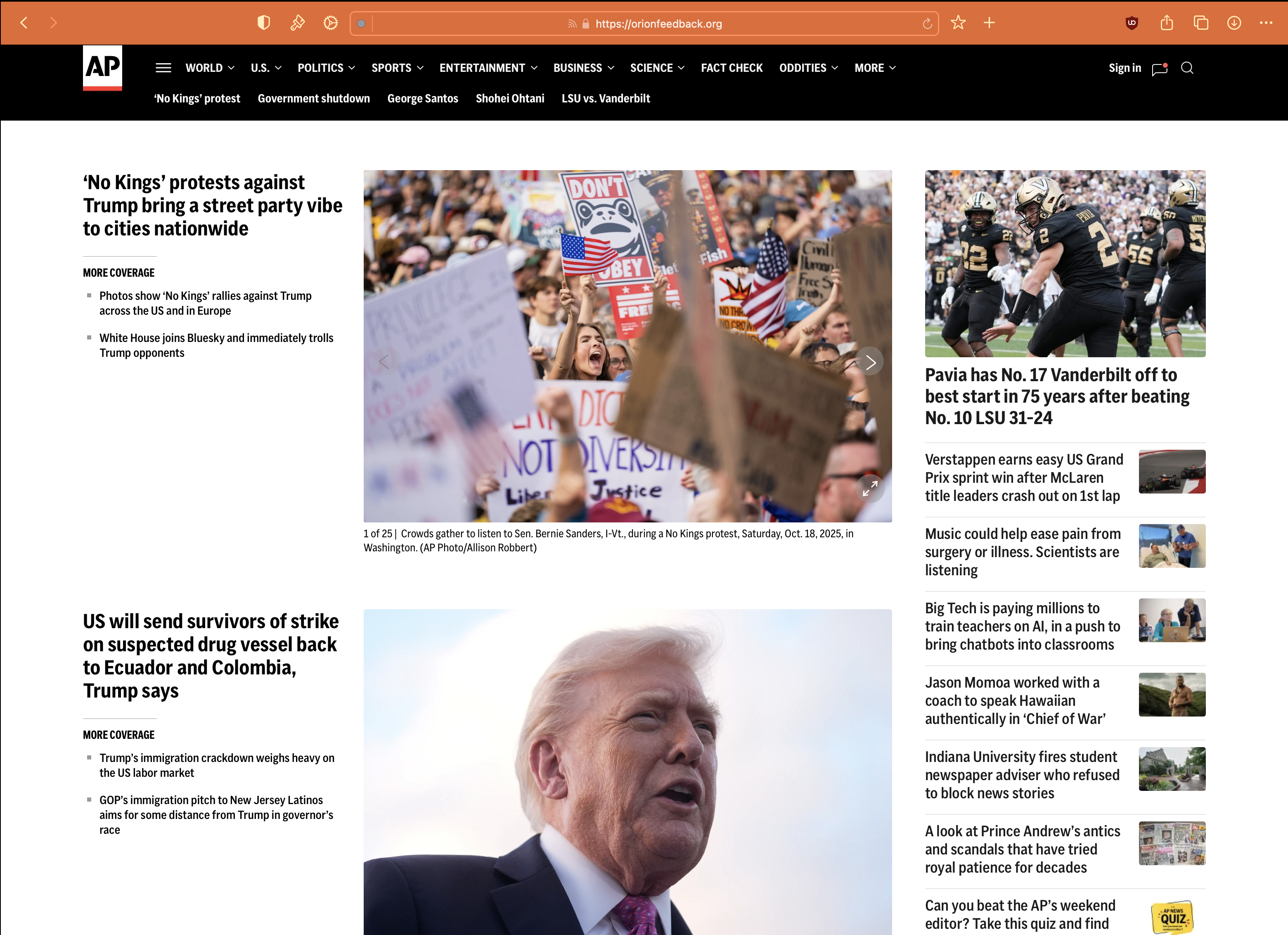Click the uBlock extension shield icon
The width and height of the screenshot is (1288, 935).
[x=1131, y=23]
